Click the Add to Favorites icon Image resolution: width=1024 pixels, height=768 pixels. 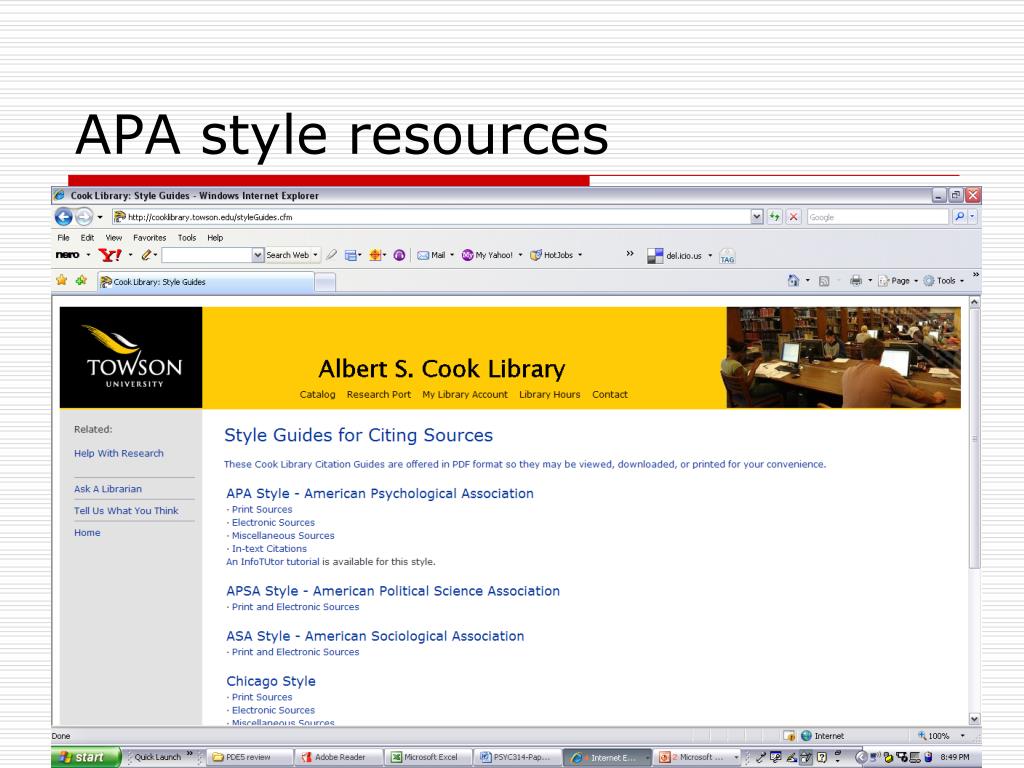coord(81,281)
